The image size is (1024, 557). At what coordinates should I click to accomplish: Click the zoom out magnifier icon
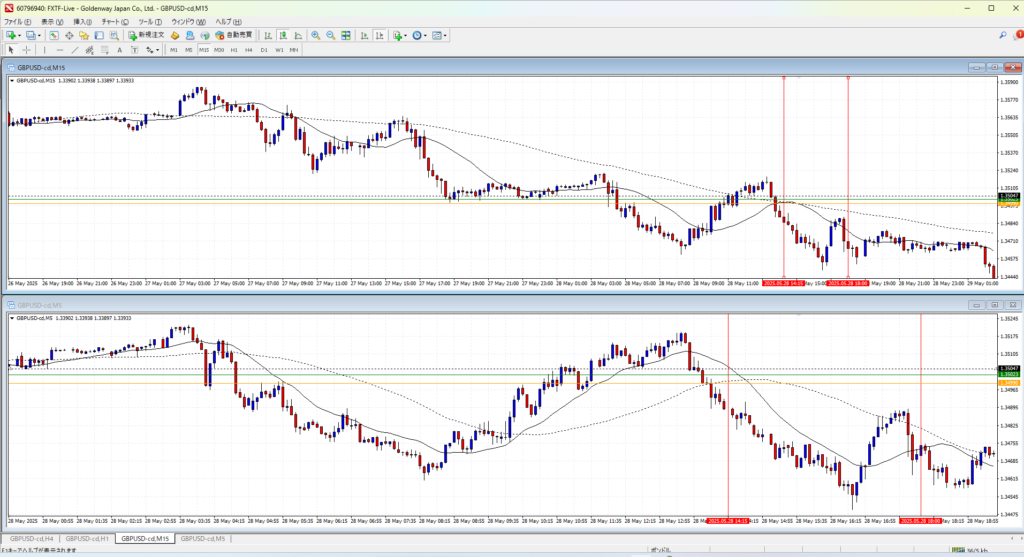pyautogui.click(x=330, y=35)
